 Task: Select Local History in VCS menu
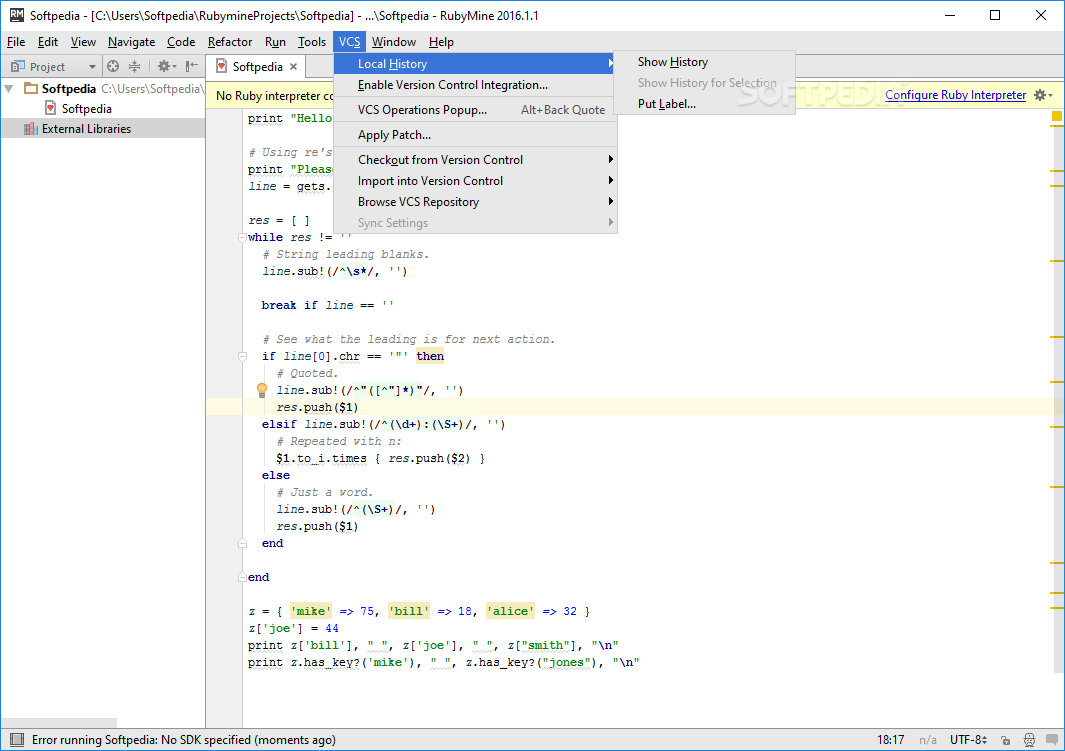tap(475, 64)
